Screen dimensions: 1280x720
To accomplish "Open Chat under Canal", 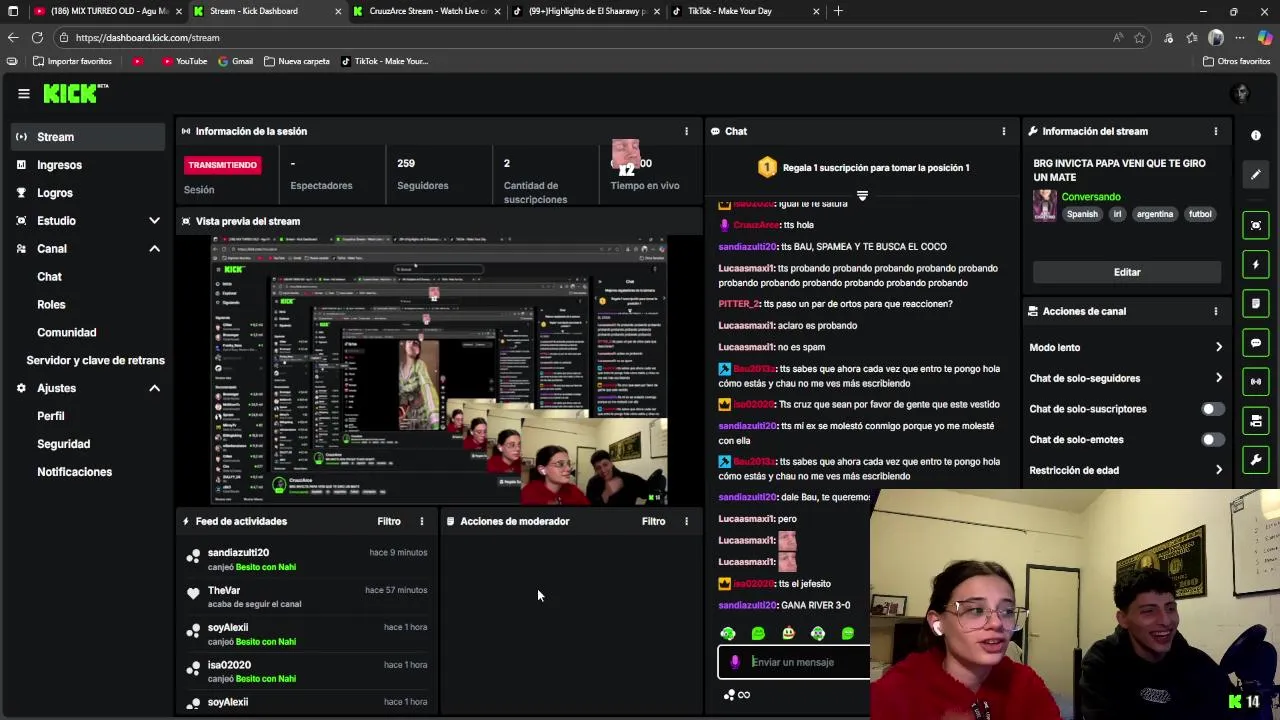I will 50,276.
